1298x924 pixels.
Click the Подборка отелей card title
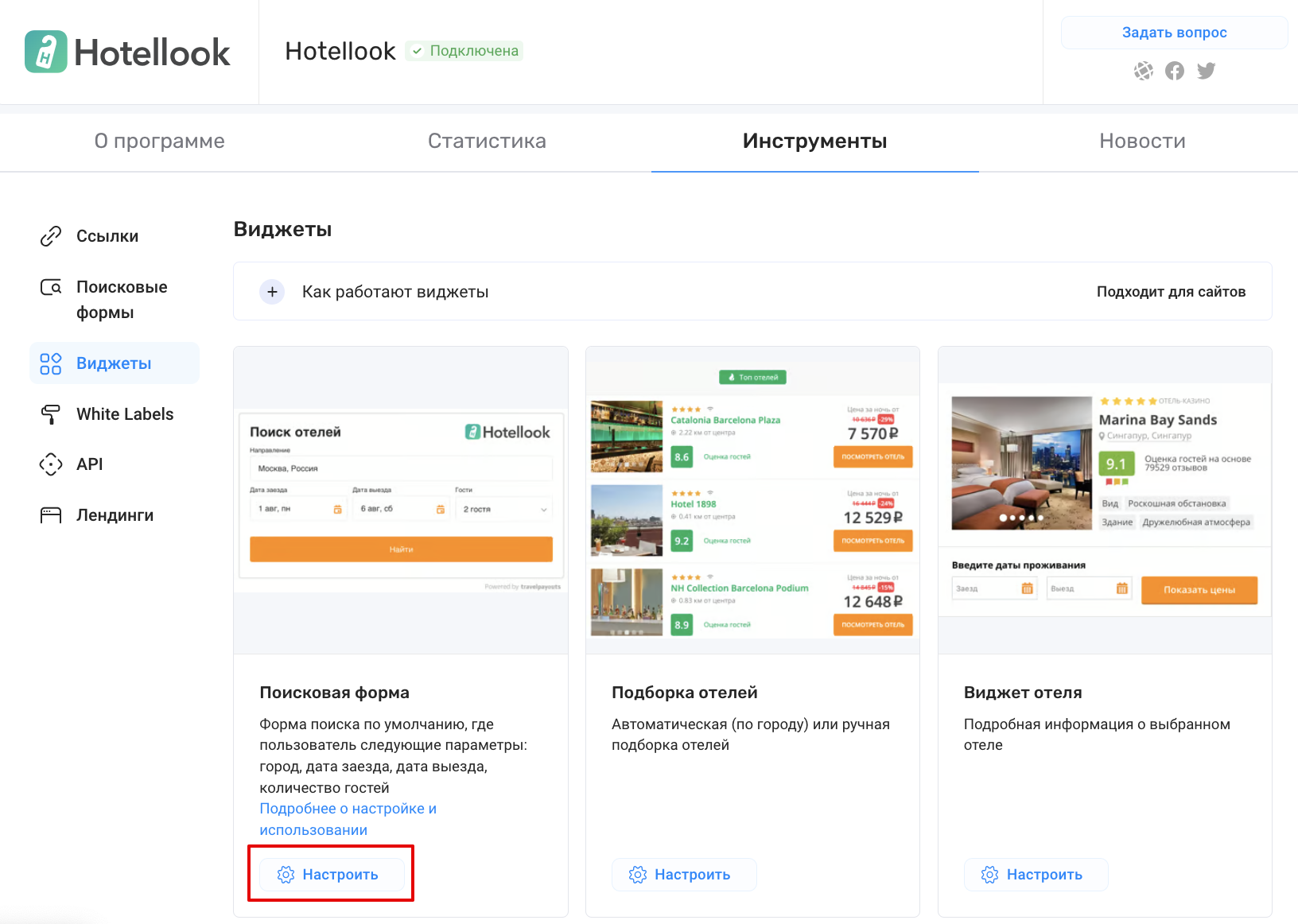pyautogui.click(x=684, y=693)
